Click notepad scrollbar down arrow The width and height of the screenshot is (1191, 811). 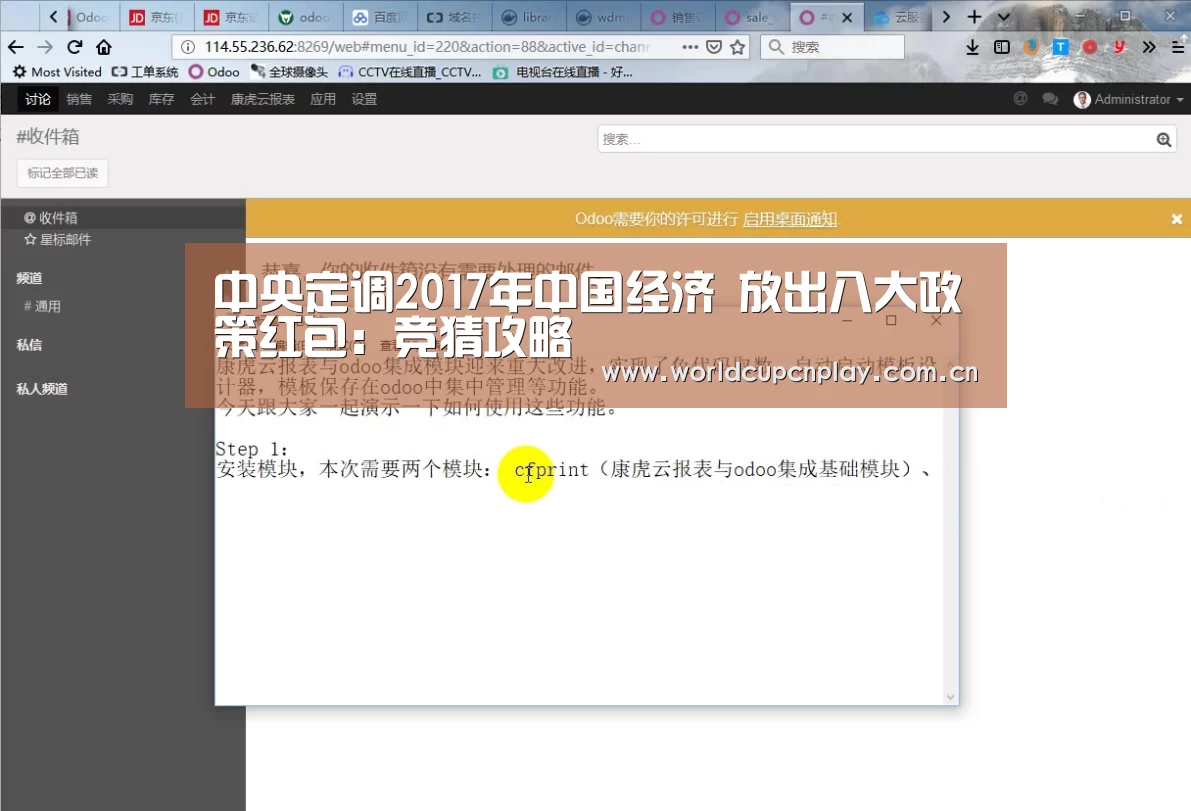click(950, 697)
